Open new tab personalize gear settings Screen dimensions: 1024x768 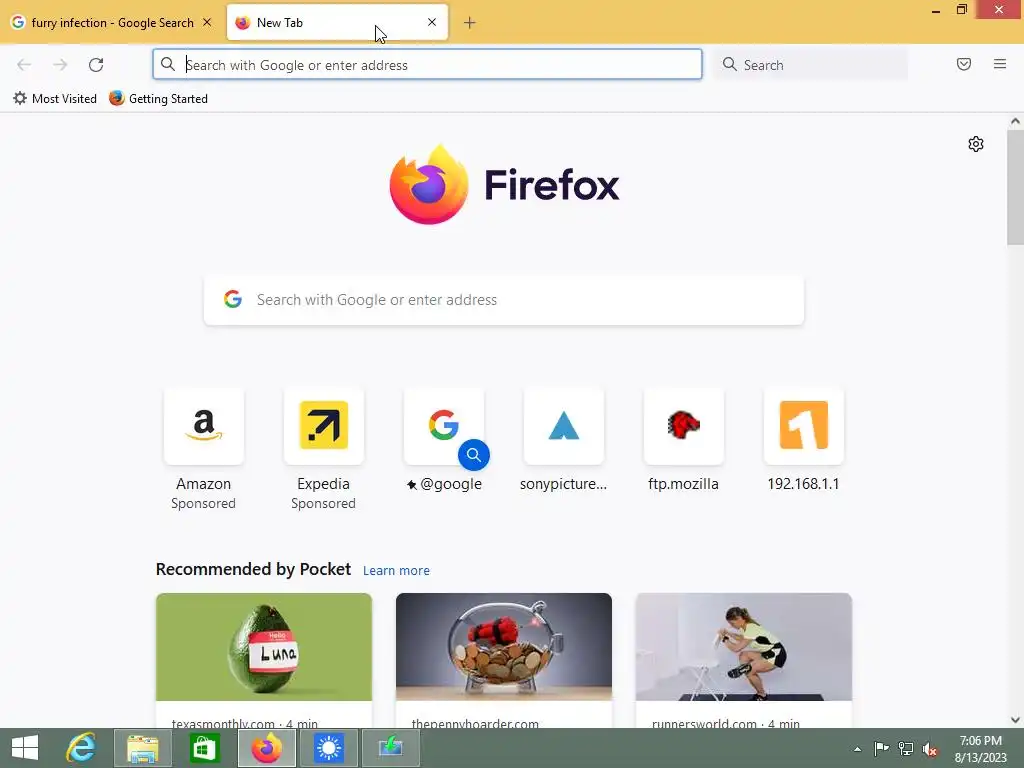(976, 144)
